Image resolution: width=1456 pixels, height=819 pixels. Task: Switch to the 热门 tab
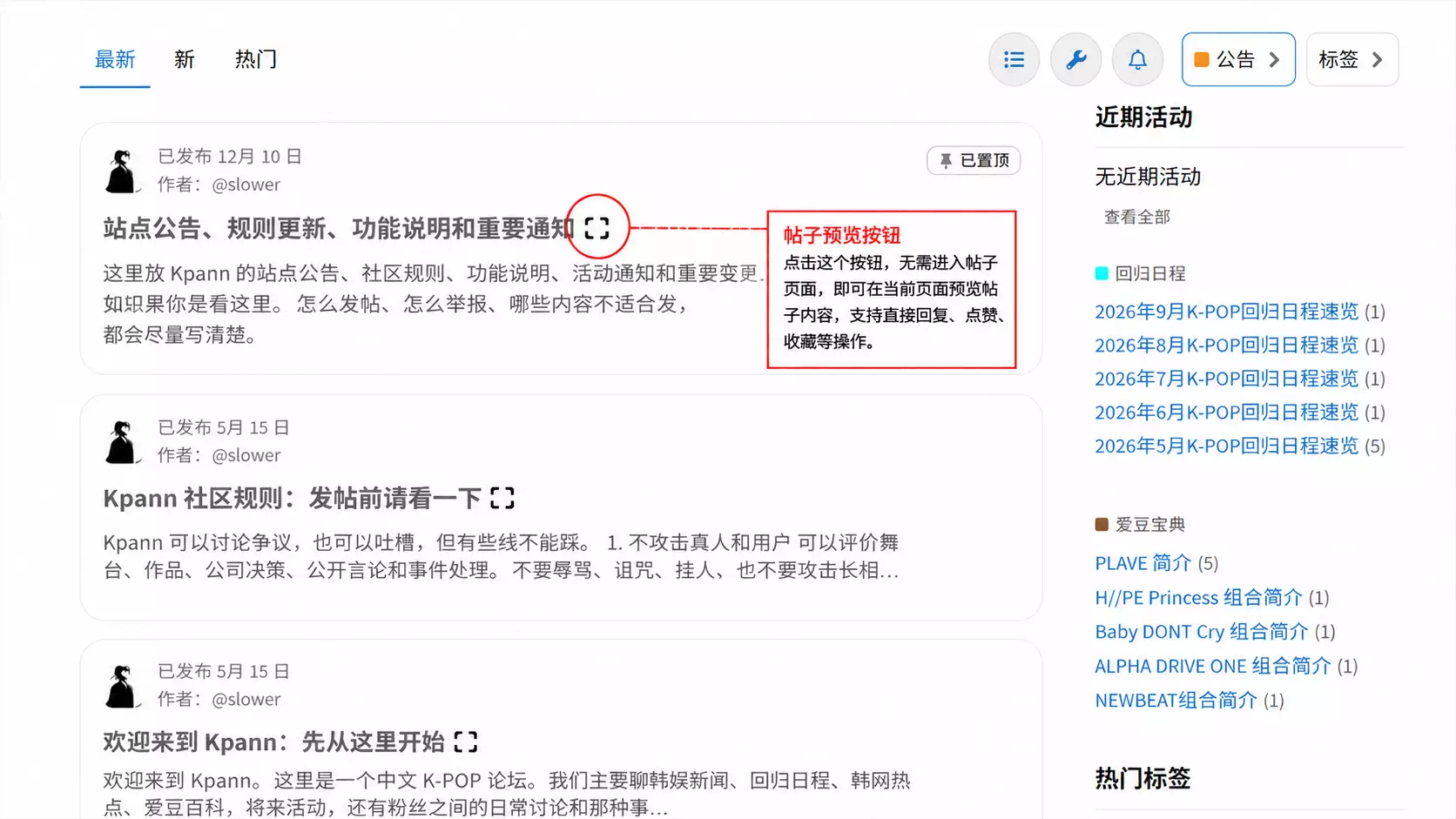coord(256,59)
